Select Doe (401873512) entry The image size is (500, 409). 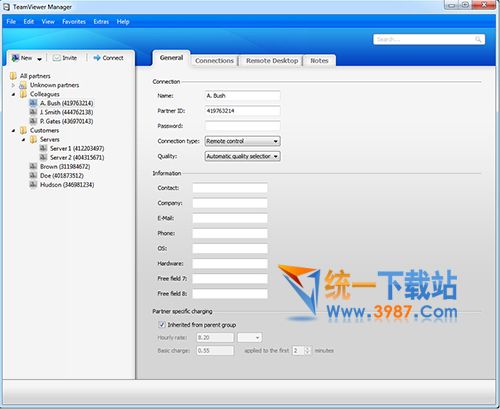(x=62, y=175)
